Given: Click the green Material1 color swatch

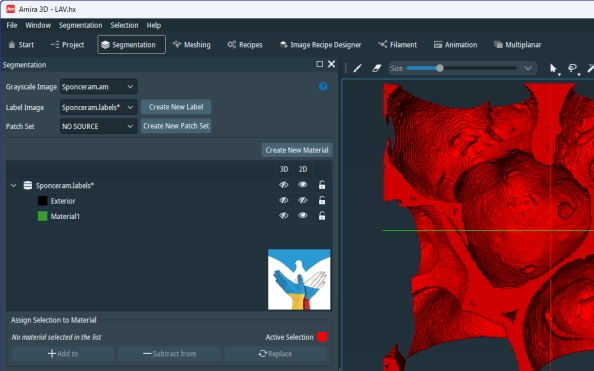Looking at the screenshot, I should (42, 216).
